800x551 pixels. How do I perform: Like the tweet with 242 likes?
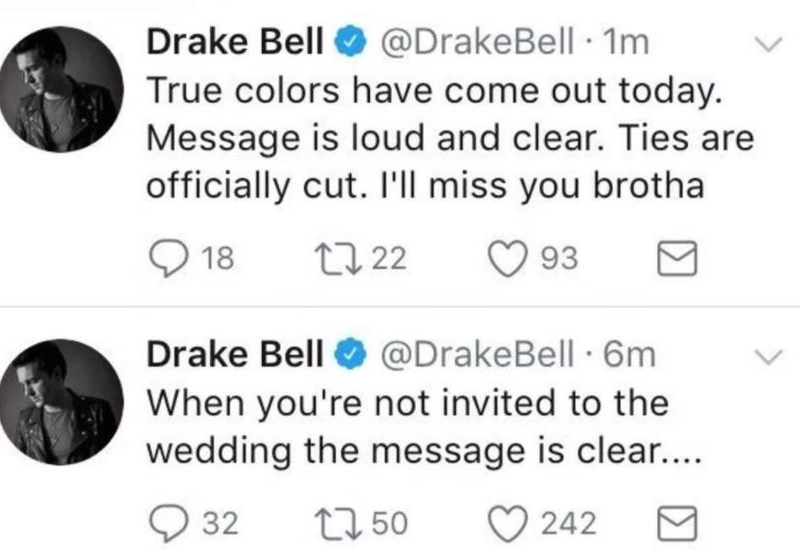pos(508,524)
